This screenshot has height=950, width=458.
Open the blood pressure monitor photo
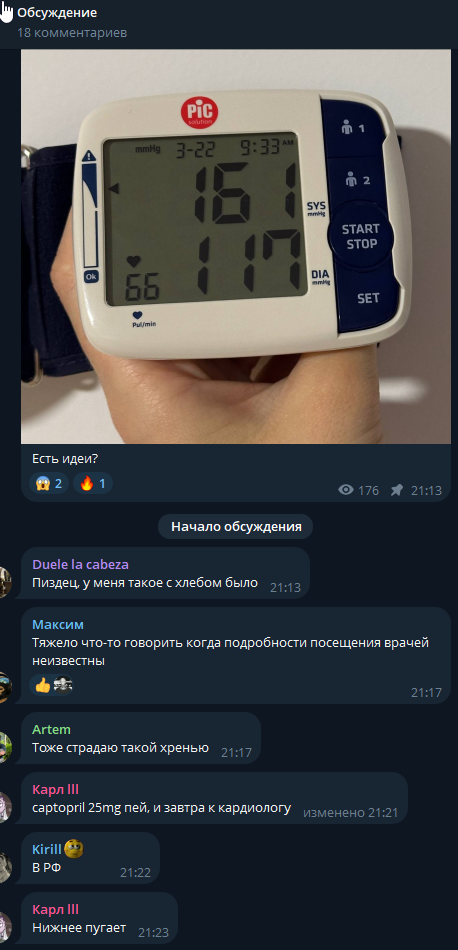[236, 246]
